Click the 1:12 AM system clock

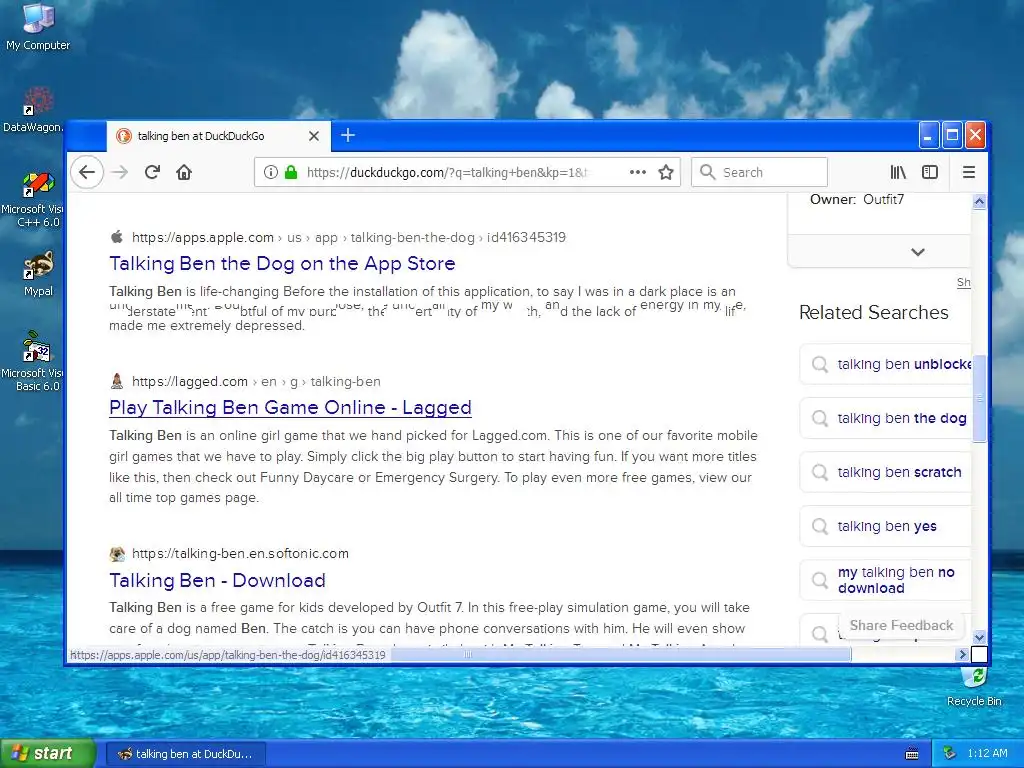point(987,754)
